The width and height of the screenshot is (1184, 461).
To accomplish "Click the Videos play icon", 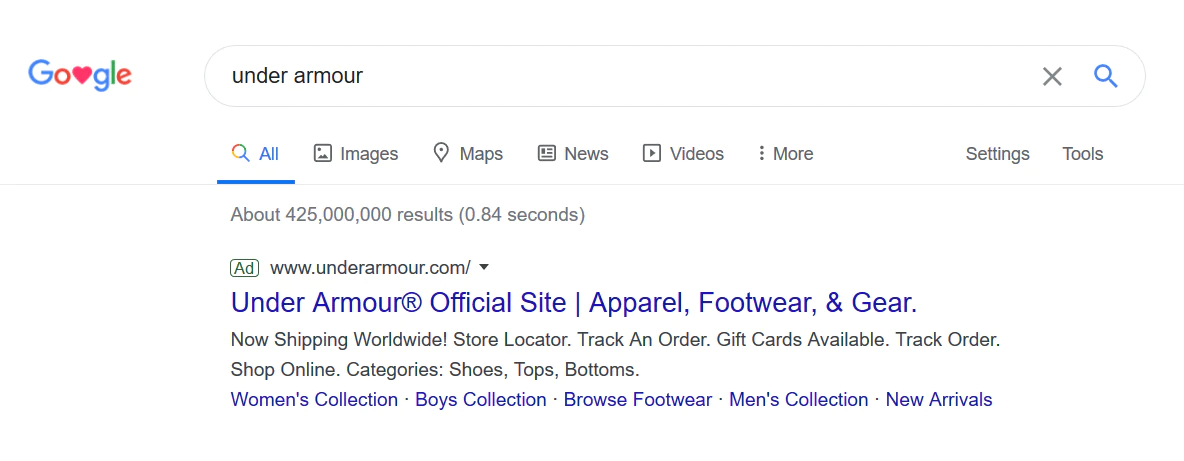I will [652, 153].
